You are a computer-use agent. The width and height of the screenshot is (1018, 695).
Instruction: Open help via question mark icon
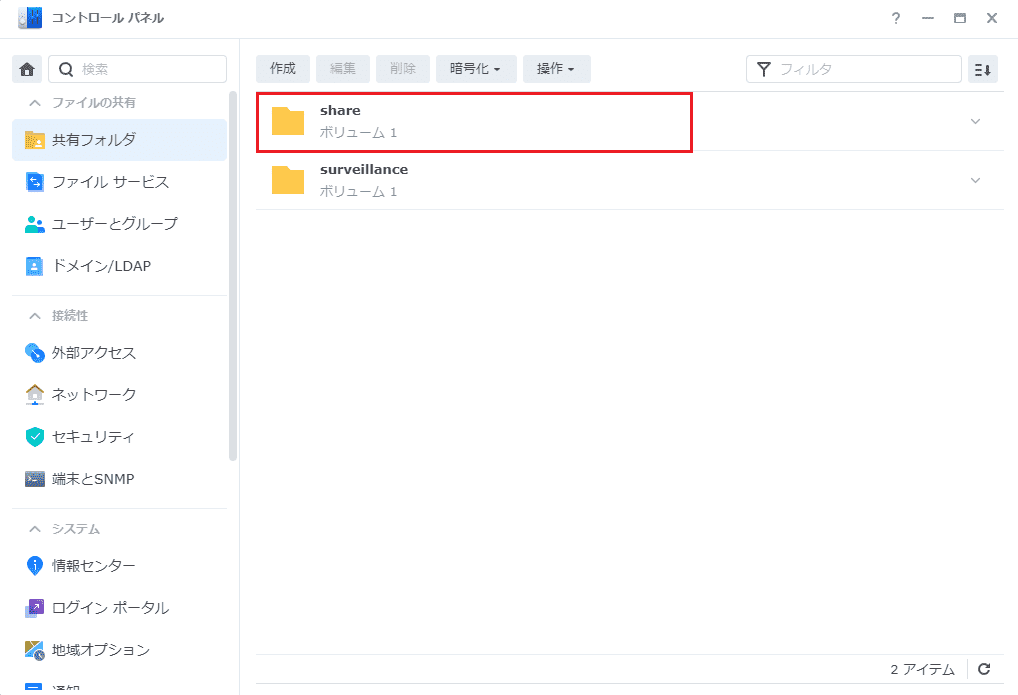coord(896,18)
